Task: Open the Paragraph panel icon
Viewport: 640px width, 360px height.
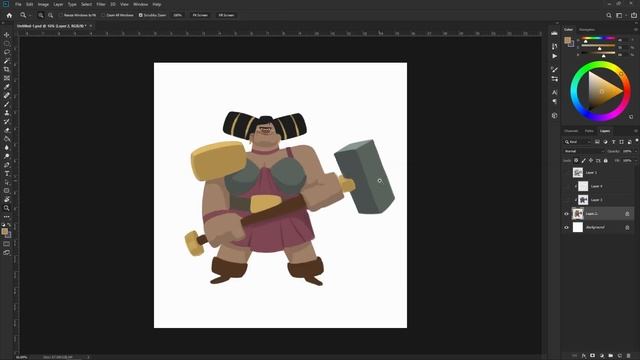Action: click(554, 101)
